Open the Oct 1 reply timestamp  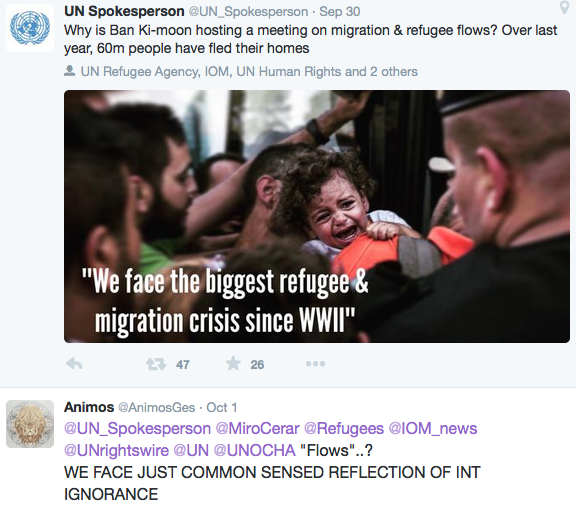(222, 407)
